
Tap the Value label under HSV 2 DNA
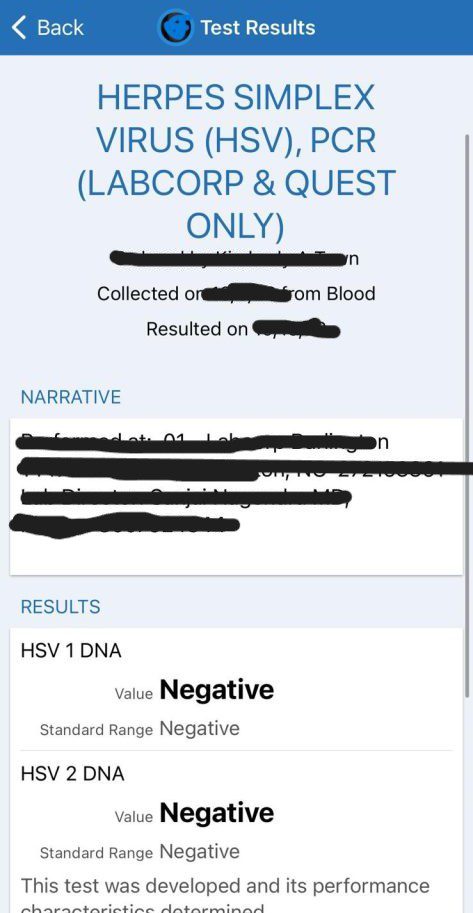(x=133, y=816)
